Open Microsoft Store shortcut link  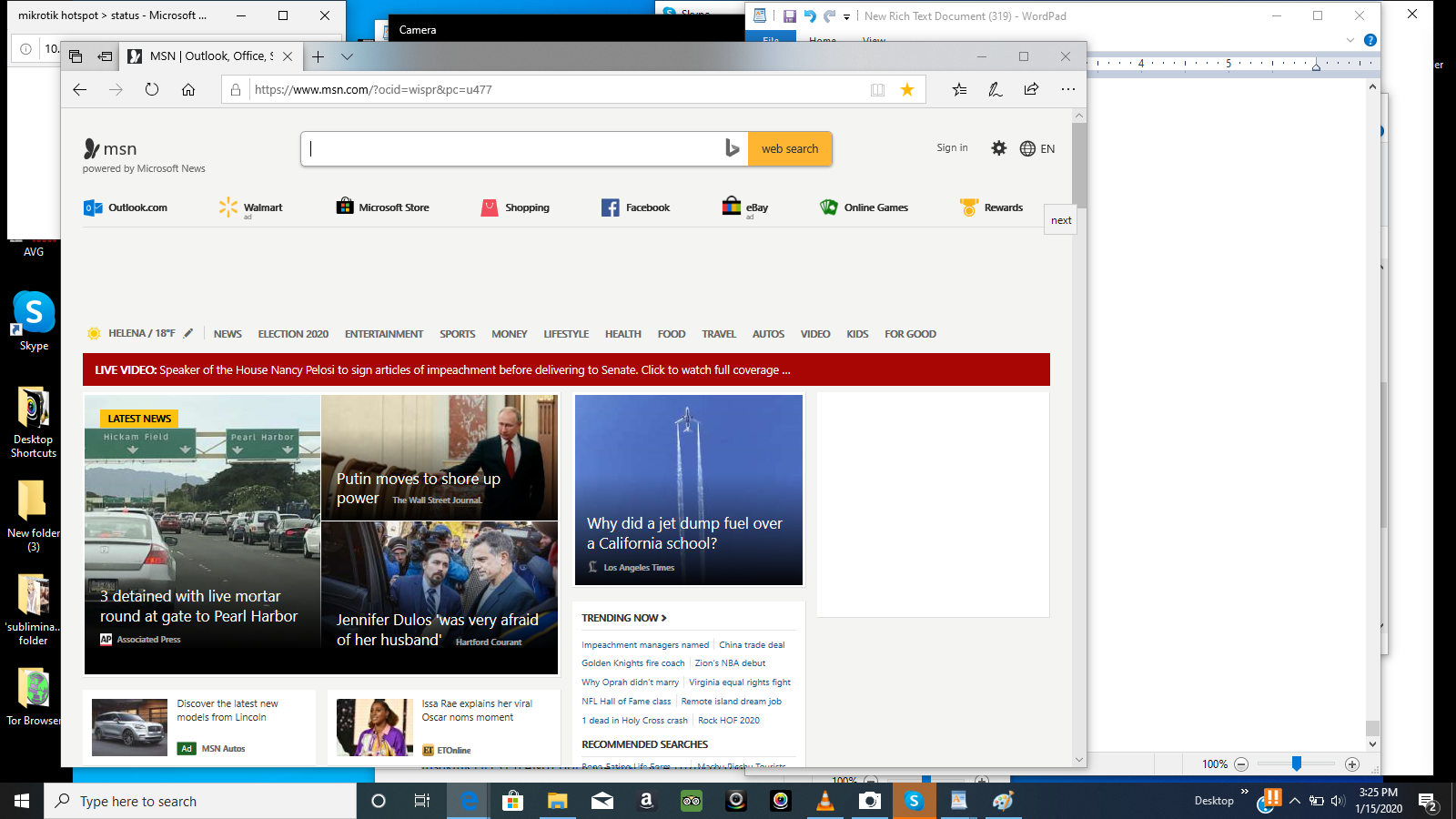point(383,207)
